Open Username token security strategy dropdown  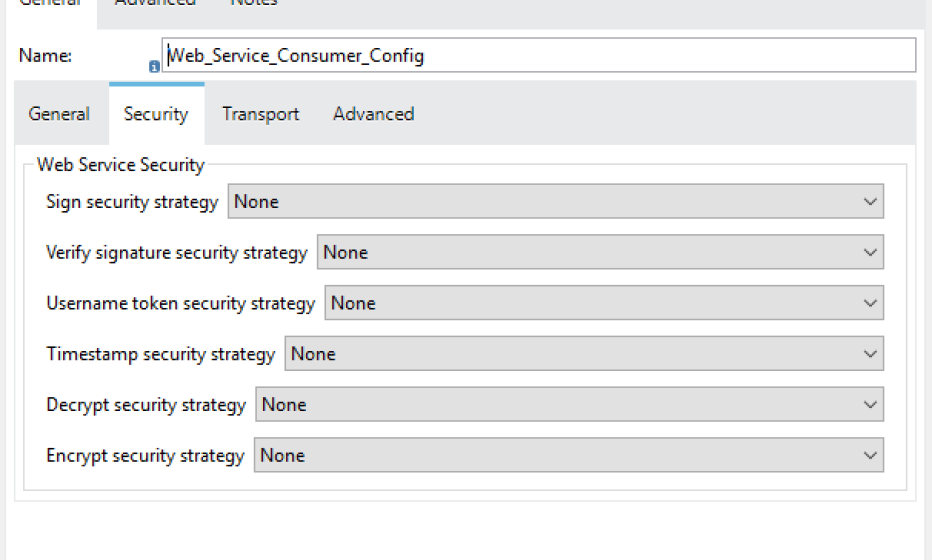pos(604,303)
